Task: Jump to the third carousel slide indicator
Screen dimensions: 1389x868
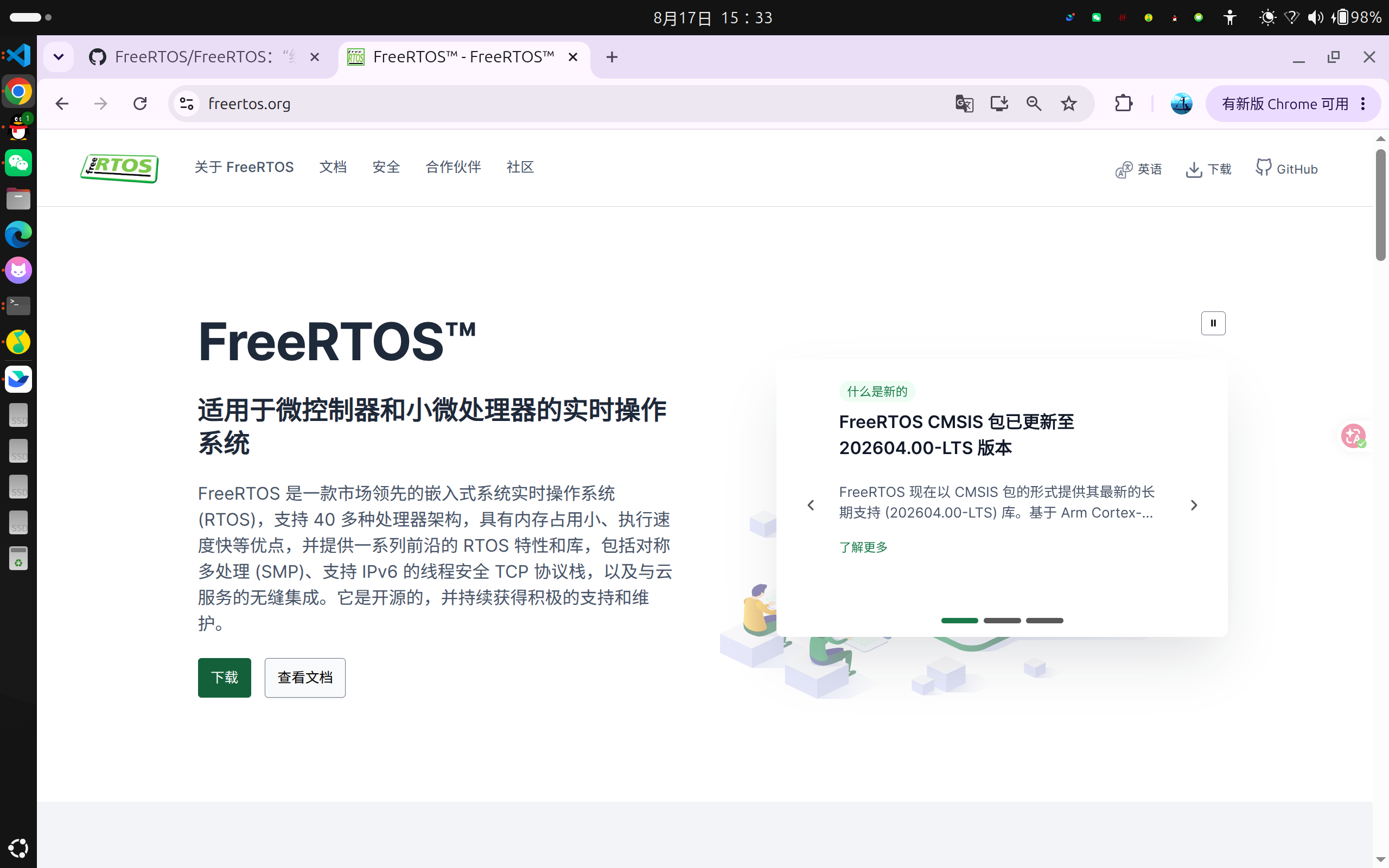Action: click(1044, 621)
